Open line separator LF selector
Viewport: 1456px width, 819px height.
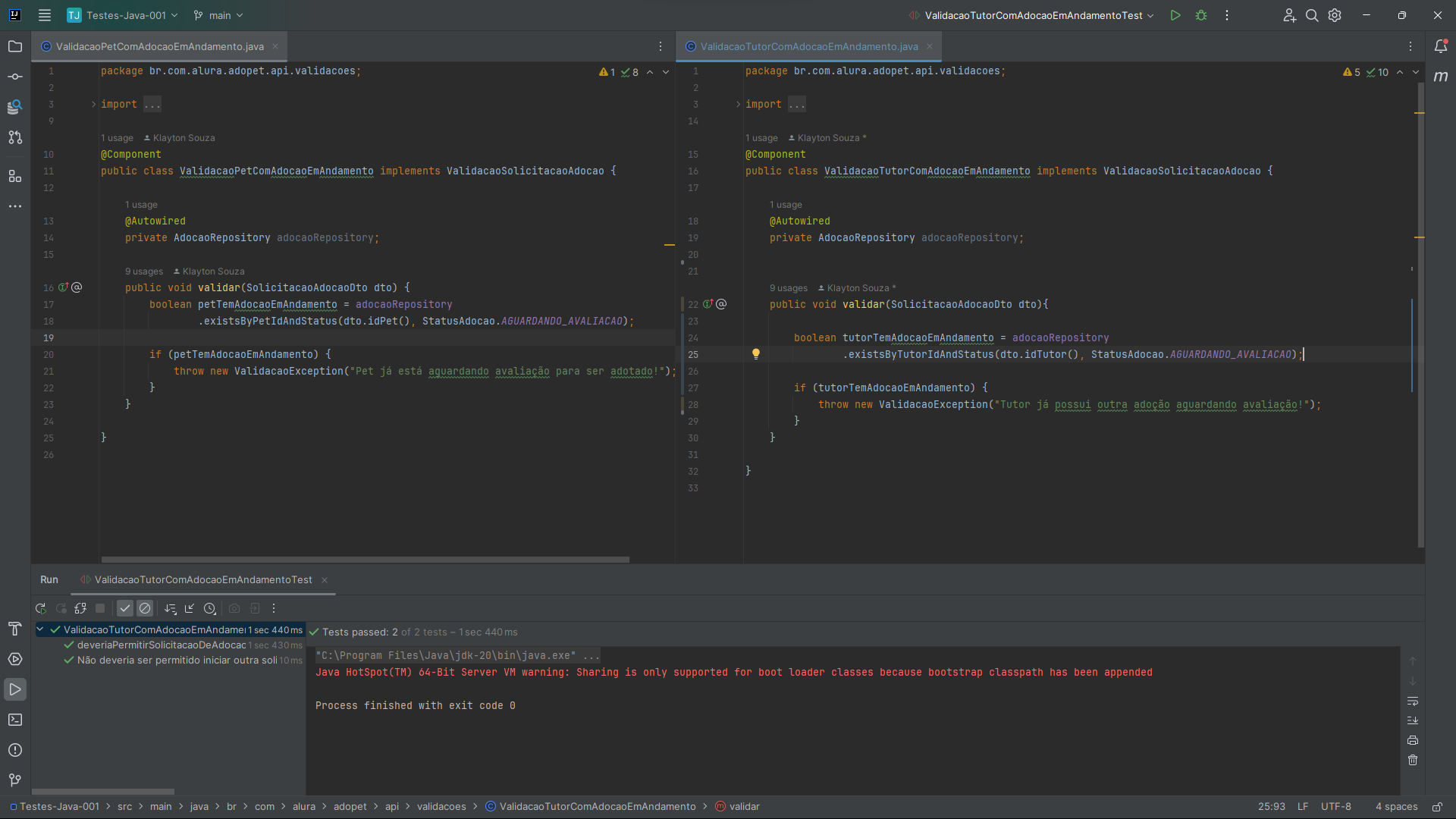(x=1303, y=807)
